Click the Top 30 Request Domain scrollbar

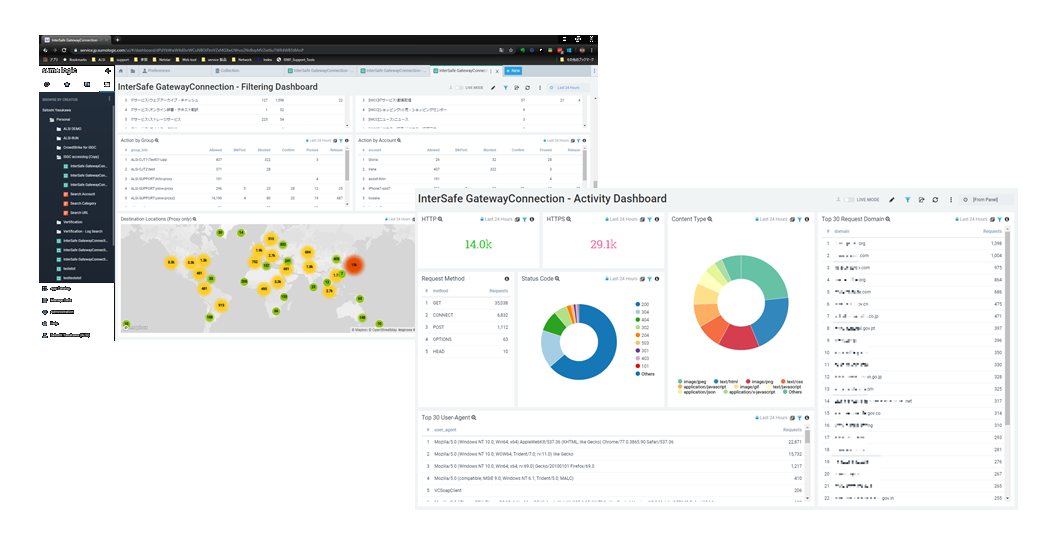click(1008, 327)
